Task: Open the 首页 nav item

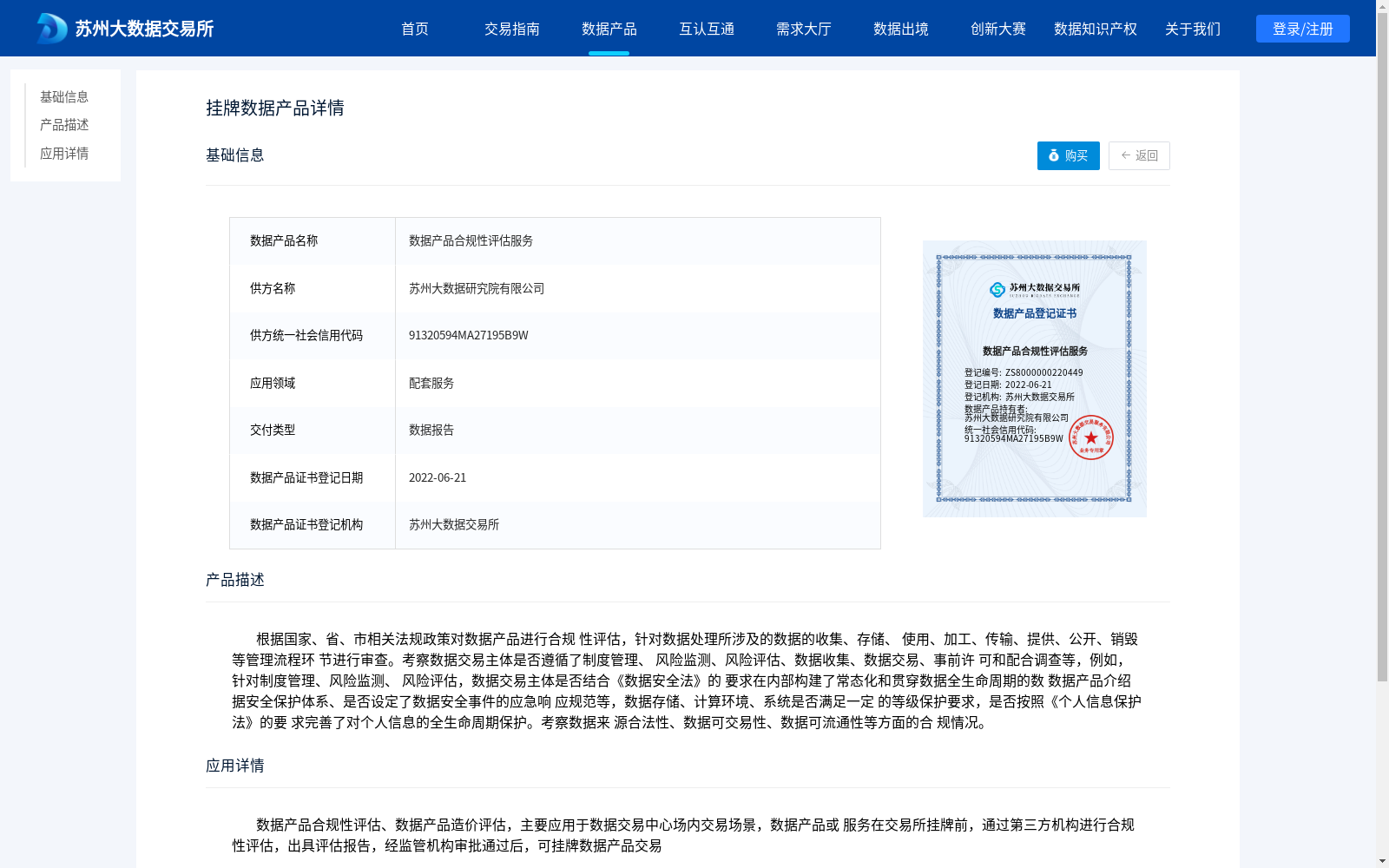Action: click(x=415, y=29)
